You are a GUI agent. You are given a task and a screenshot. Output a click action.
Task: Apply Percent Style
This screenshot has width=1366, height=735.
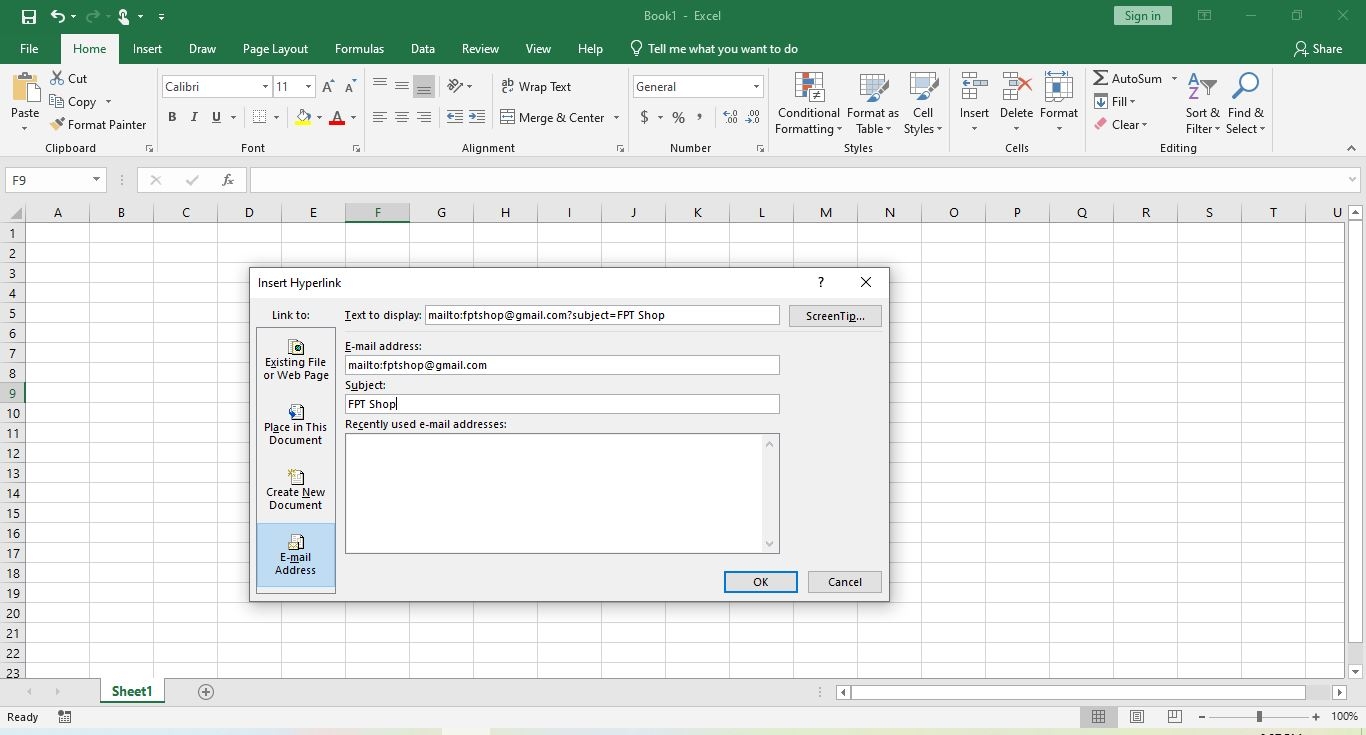pos(679,117)
